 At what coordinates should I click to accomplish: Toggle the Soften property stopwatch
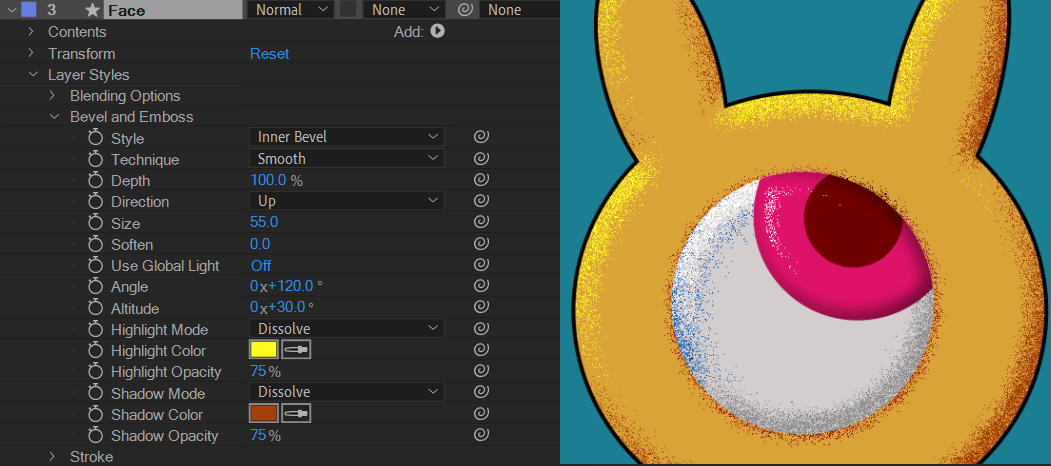coord(96,245)
